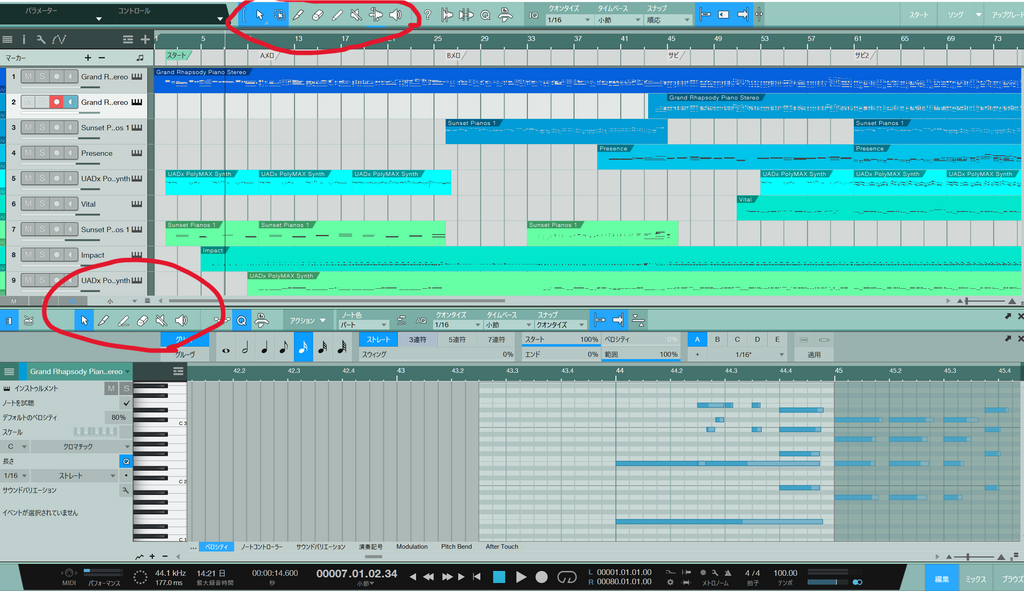This screenshot has height=591, width=1024.
Task: Adjust the スタート 100% quantize slider
Action: 561,340
